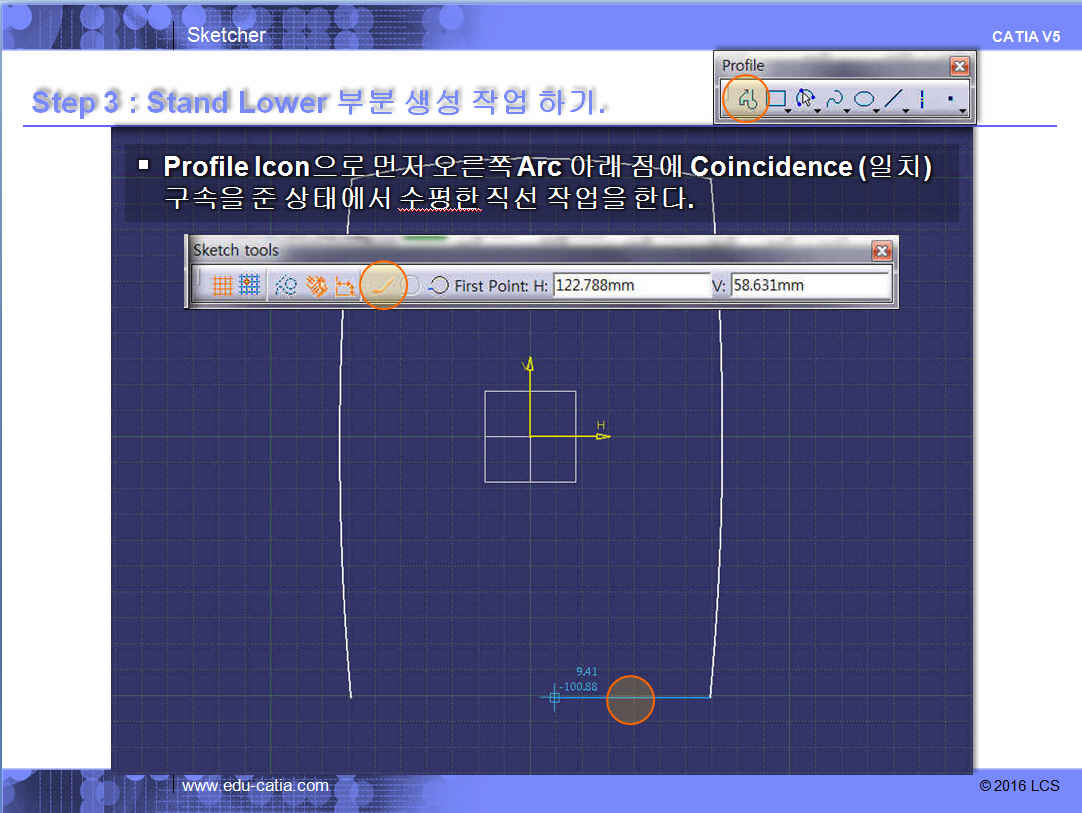Toggle Geometrical Constraints in Sketch tools
This screenshot has height=813, width=1082.
(316, 286)
